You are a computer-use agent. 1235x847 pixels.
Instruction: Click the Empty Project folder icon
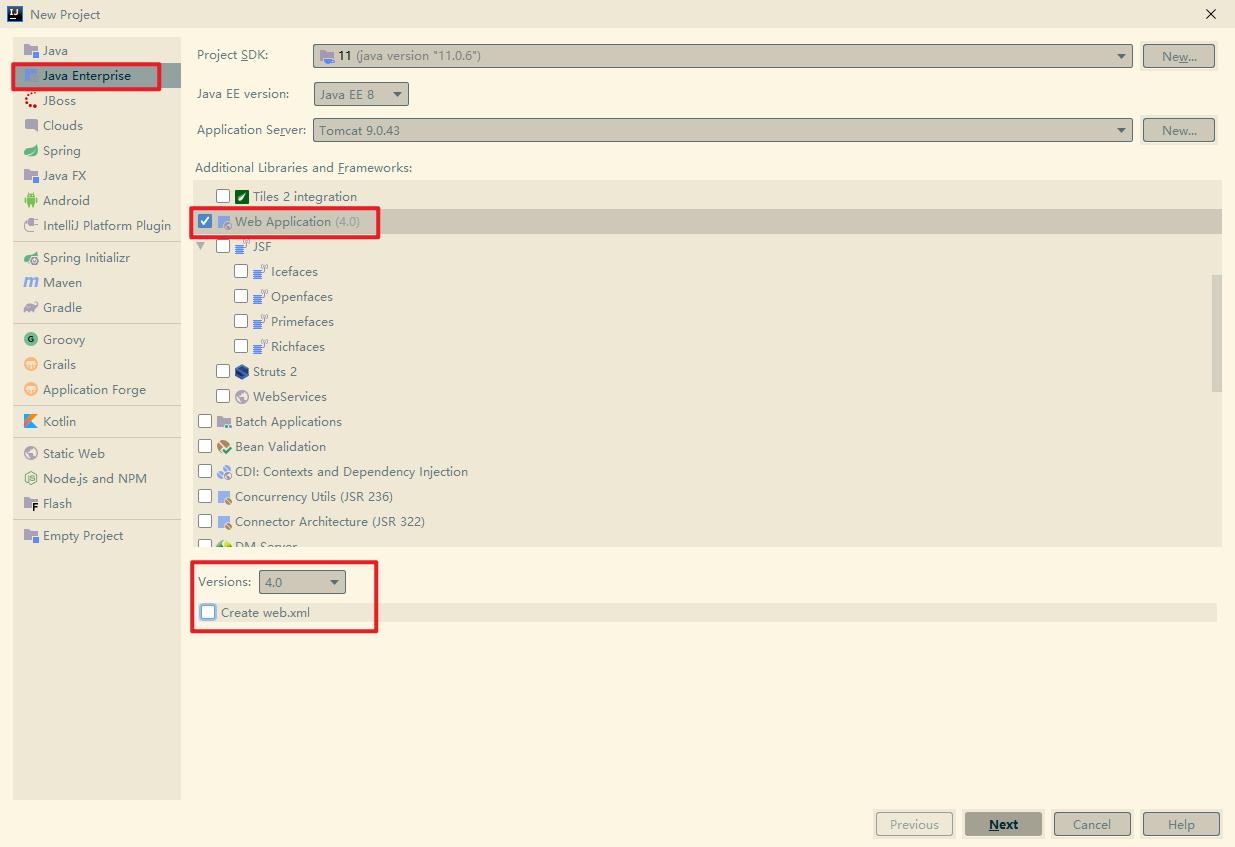tap(31, 535)
